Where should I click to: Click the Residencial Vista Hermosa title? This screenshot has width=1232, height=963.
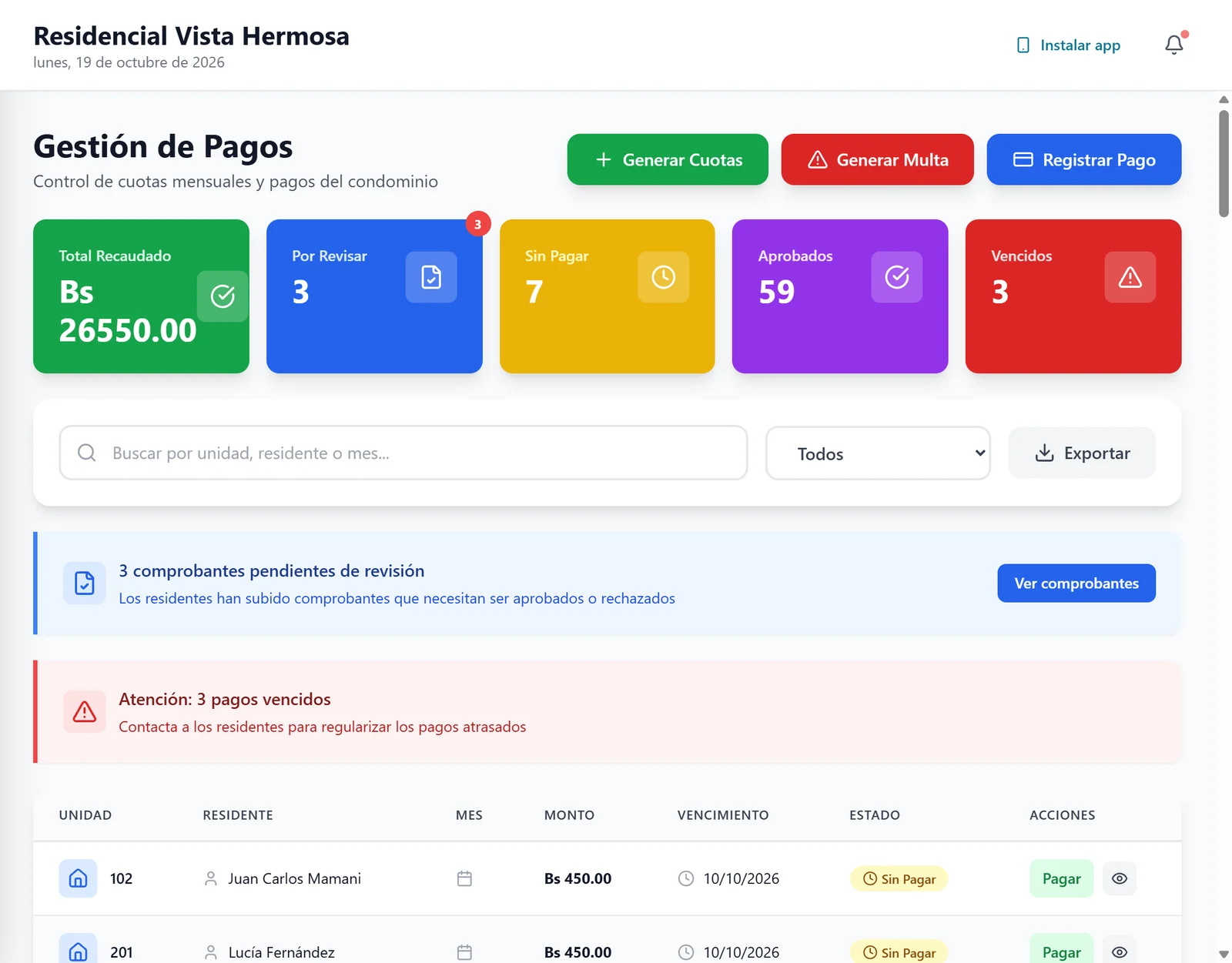pyautogui.click(x=191, y=36)
